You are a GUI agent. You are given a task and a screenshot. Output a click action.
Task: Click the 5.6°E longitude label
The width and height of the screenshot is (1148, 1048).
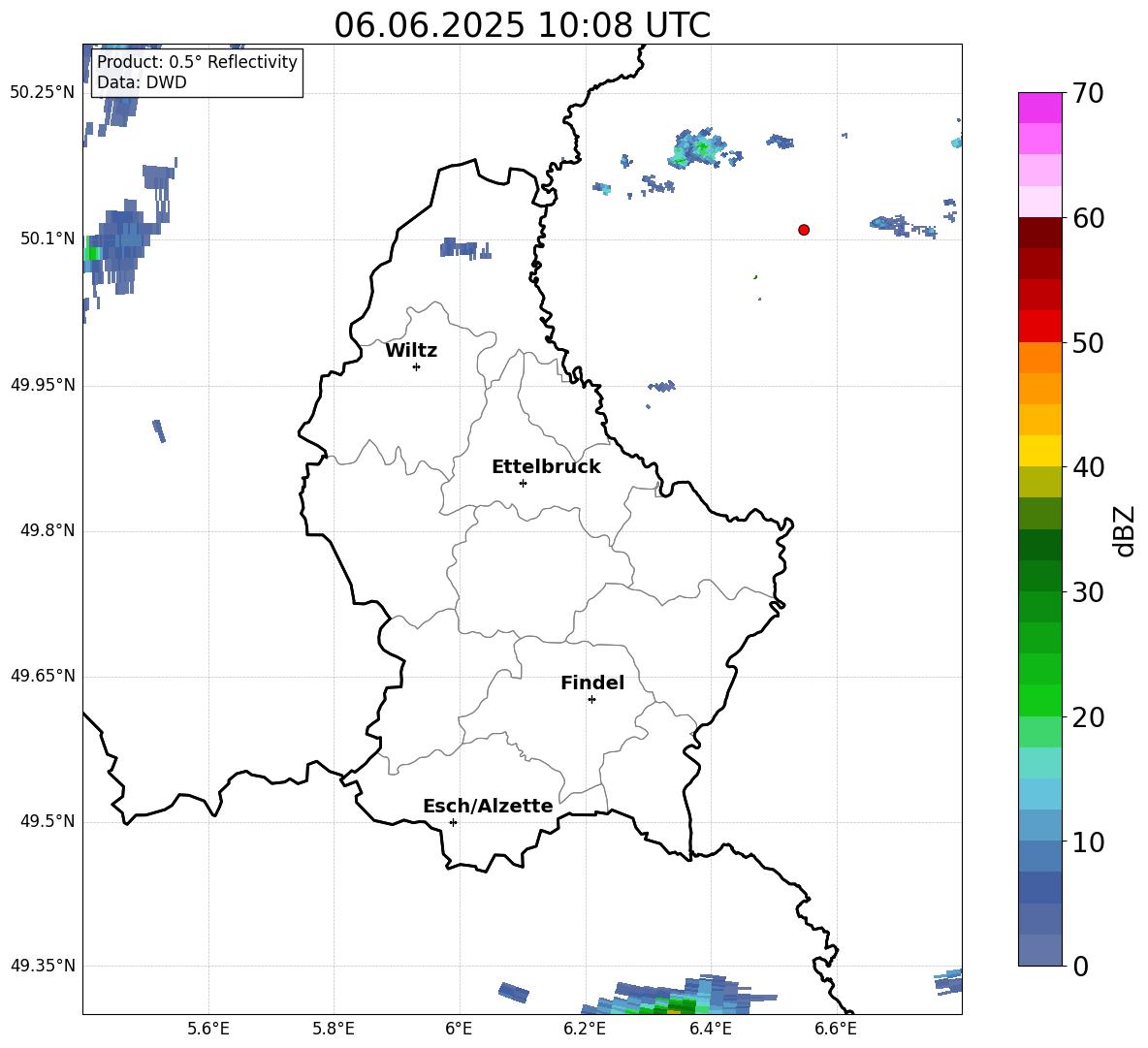[208, 1029]
